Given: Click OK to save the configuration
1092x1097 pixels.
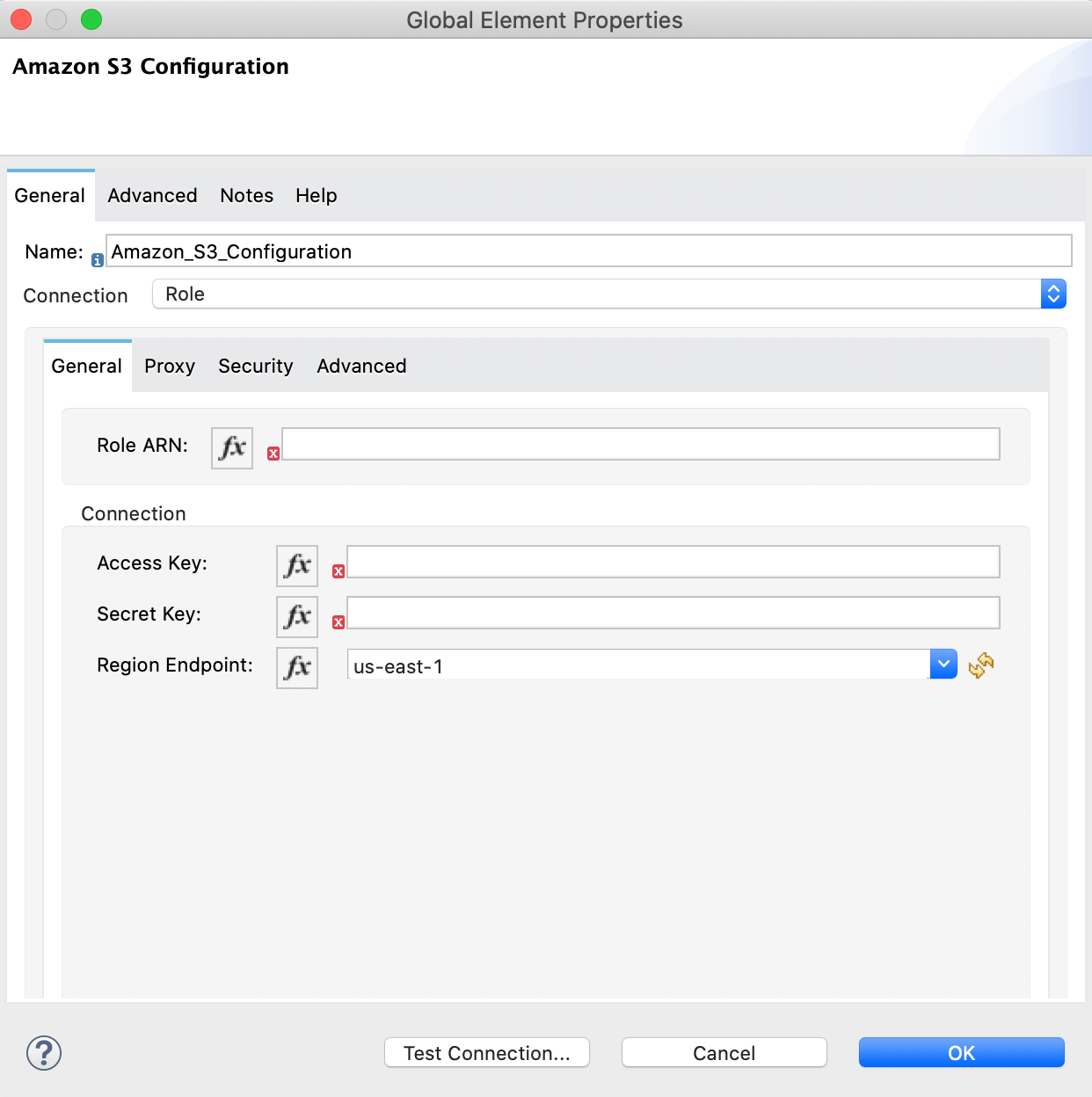Looking at the screenshot, I should coord(961,1052).
